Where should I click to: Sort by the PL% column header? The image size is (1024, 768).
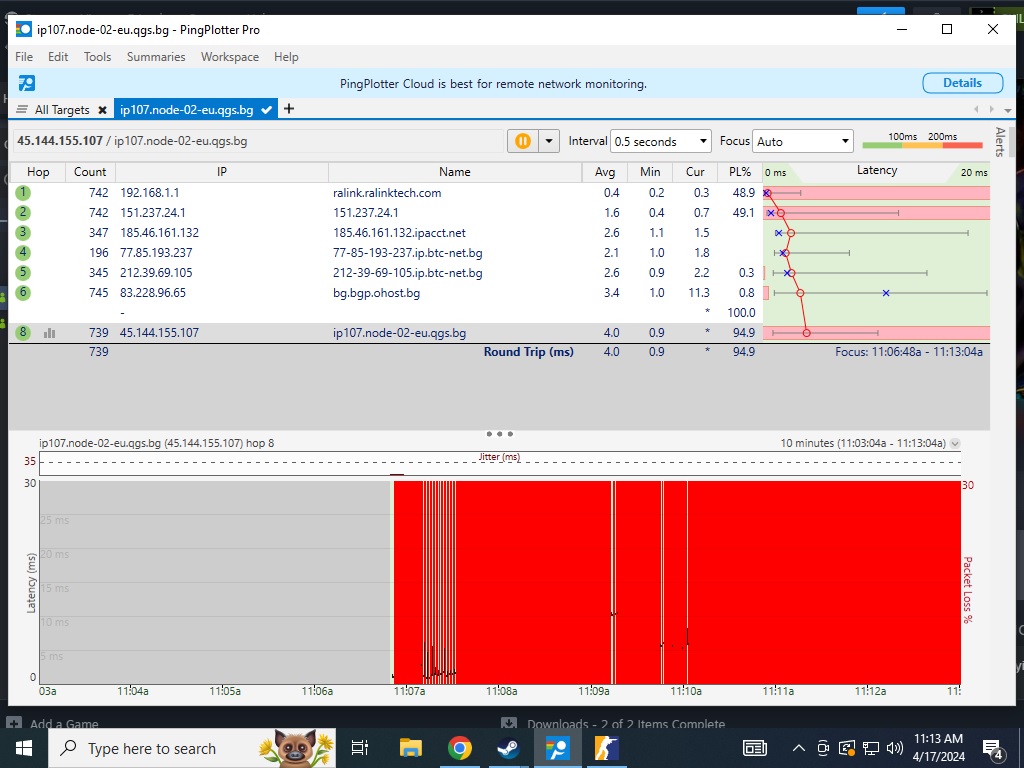point(740,172)
